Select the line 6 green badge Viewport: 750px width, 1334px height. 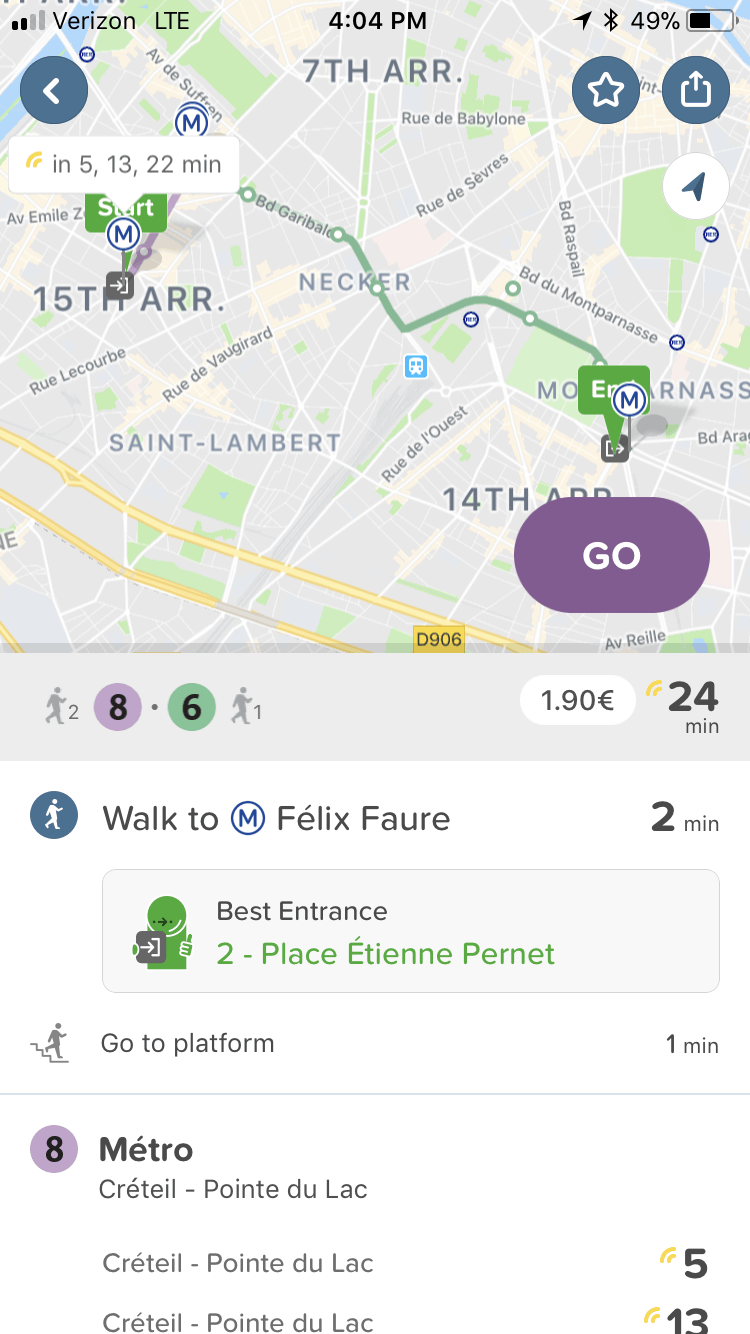point(192,708)
